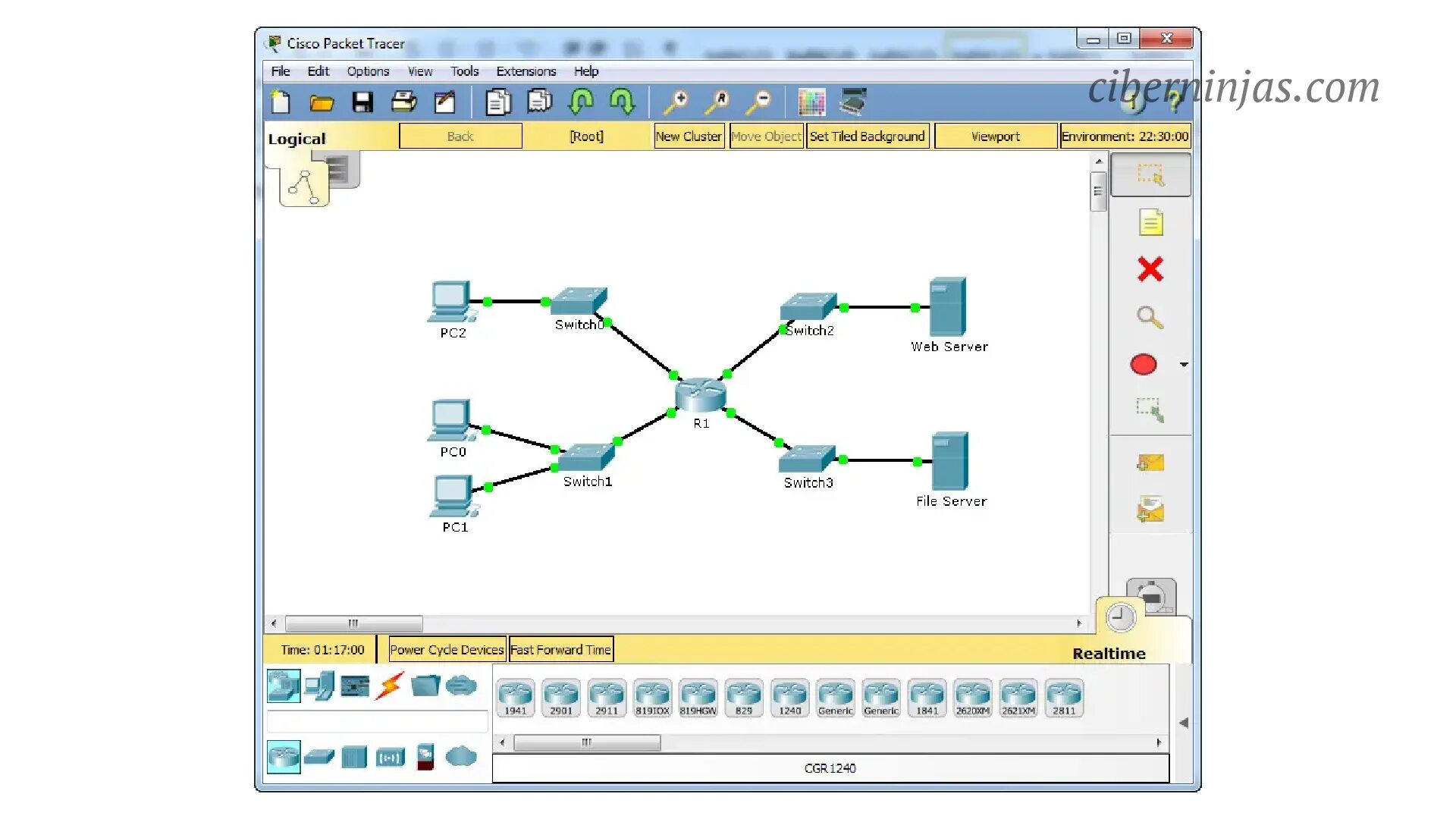Click Power Cycle Devices button
1456x819 pixels.
pyautogui.click(x=447, y=650)
